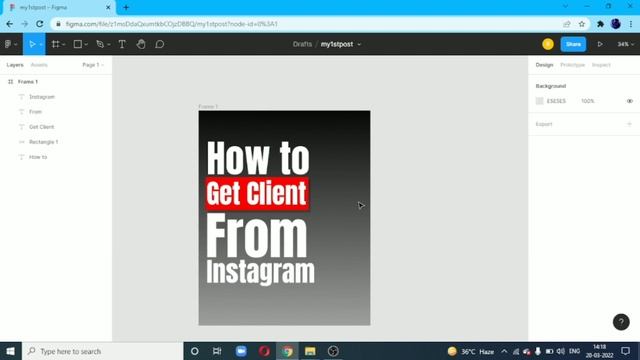Screen dimensions: 640x360
Task: Edit the background opacity 100% field
Action: (x=587, y=101)
